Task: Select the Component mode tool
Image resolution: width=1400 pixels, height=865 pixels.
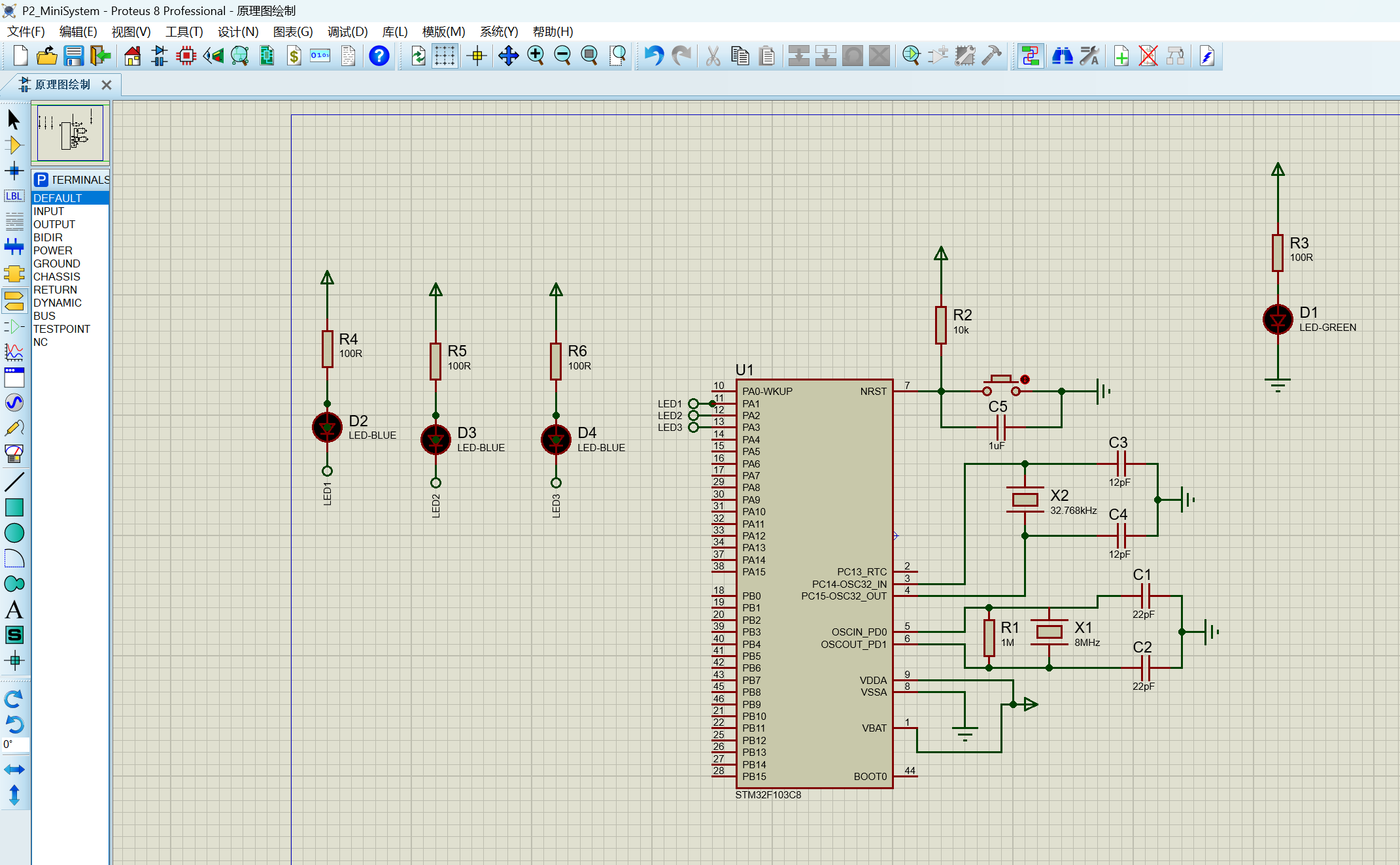Action: 14,145
